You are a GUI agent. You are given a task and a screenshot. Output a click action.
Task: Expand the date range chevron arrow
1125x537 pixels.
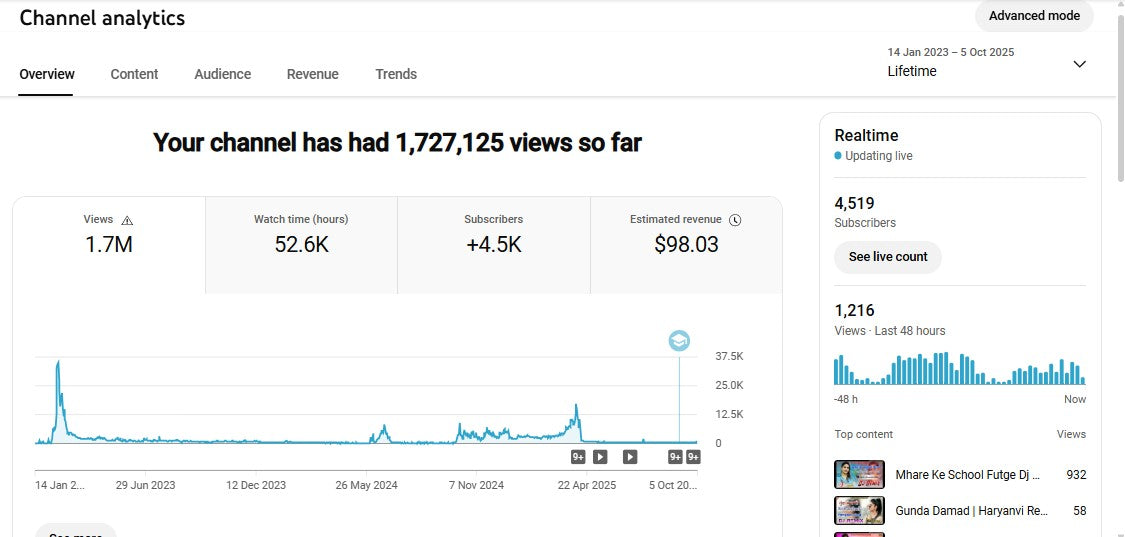pyautogui.click(x=1079, y=64)
